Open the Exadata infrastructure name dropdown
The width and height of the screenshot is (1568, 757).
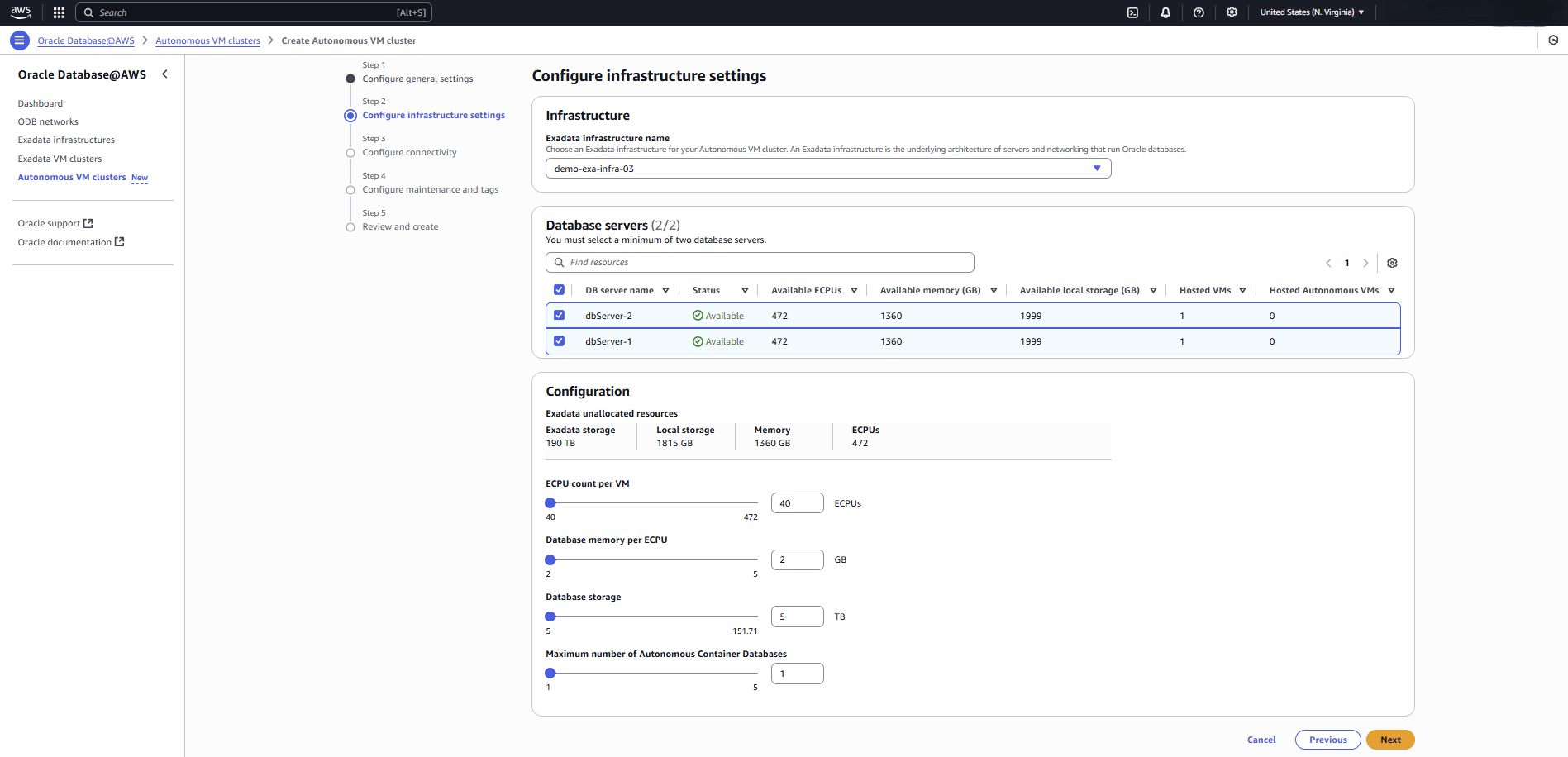1097,168
